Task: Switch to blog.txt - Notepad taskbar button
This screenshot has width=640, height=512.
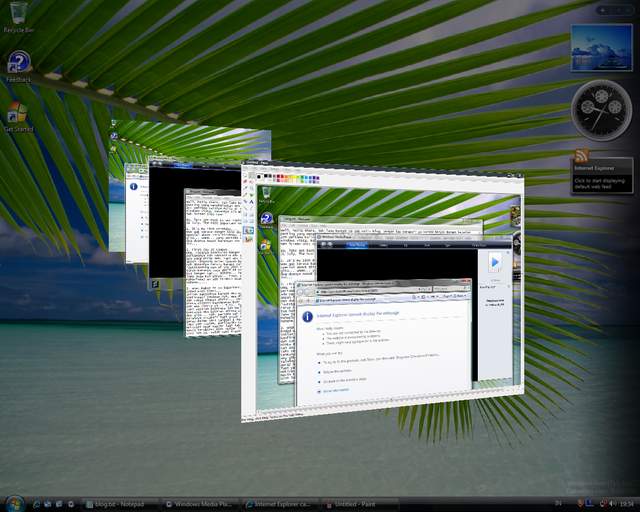Action: point(120,505)
